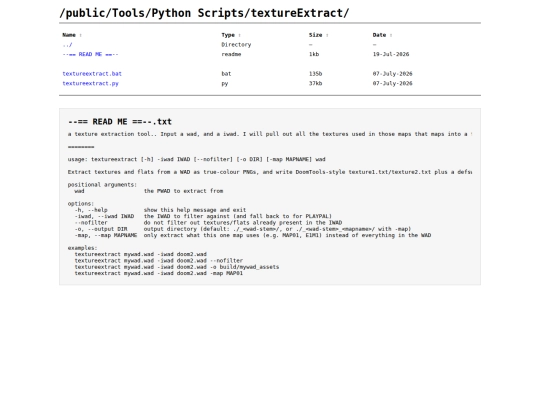Click the 'a texture extraction tool..' line
This screenshot has width=540, height=405.
(x=270, y=134)
